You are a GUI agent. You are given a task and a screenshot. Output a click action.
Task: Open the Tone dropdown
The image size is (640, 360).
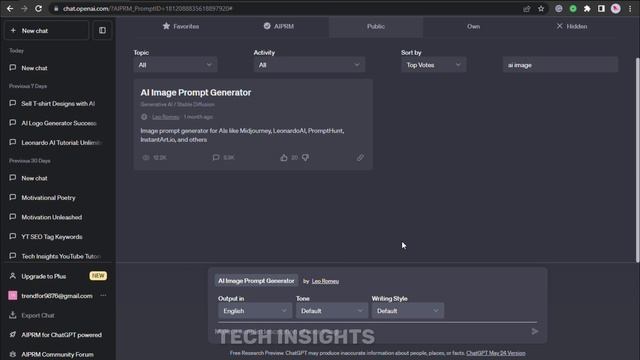331,311
